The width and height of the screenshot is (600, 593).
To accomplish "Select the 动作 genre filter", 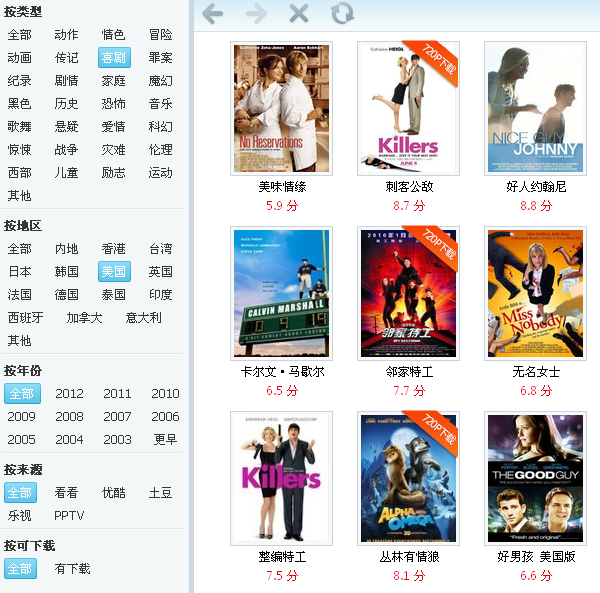I will tap(66, 35).
